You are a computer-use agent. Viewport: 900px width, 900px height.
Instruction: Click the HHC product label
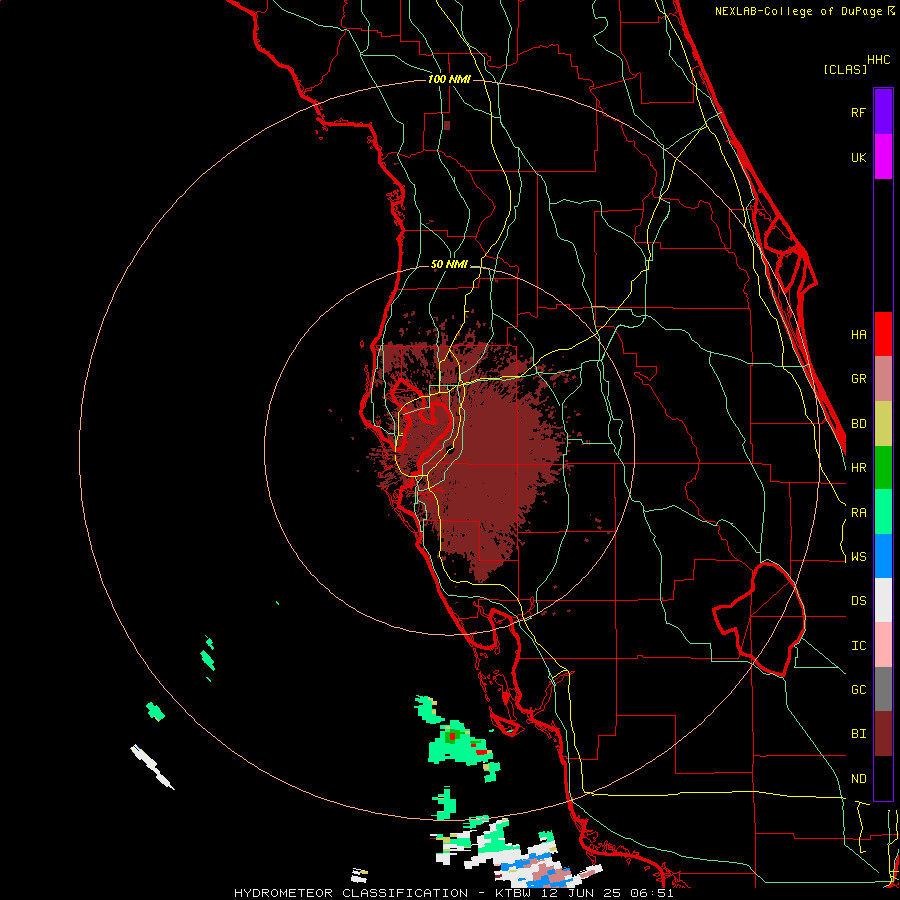(879, 60)
